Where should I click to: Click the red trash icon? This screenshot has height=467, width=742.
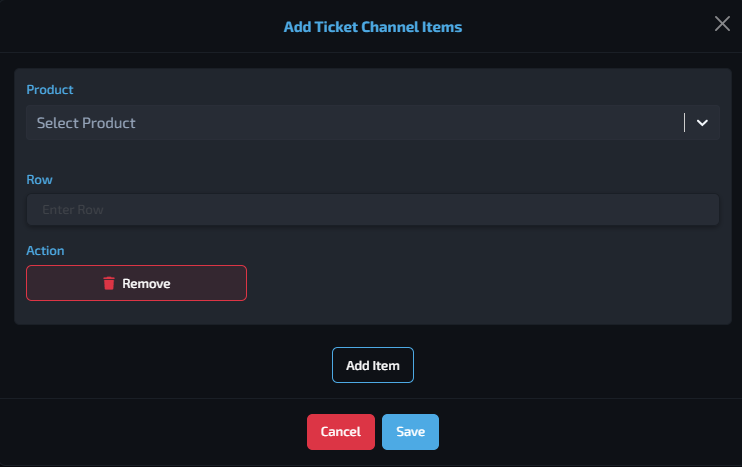point(109,283)
